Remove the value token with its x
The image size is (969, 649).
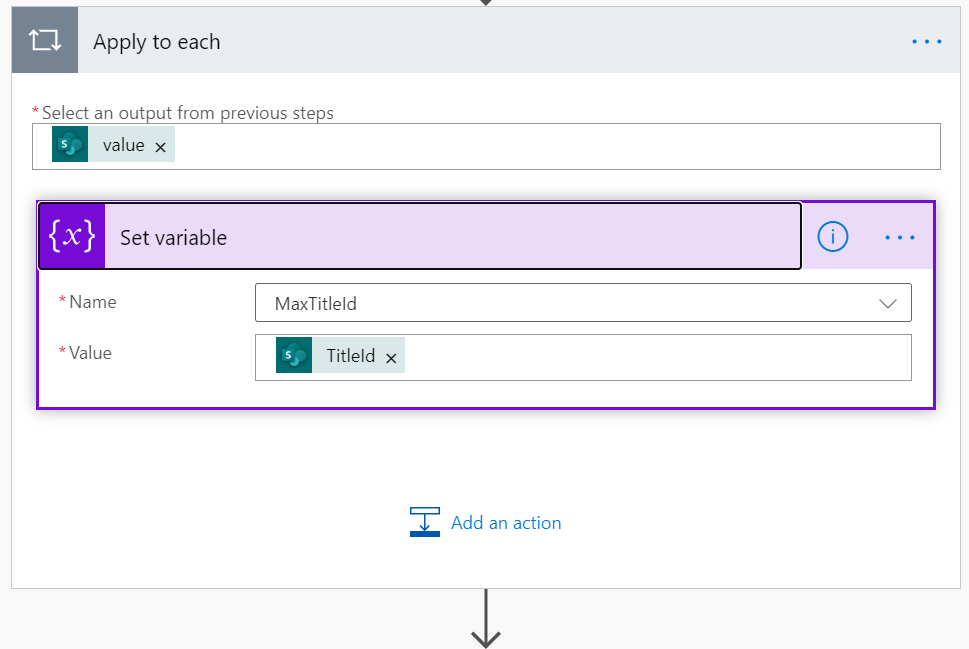pyautogui.click(x=160, y=146)
